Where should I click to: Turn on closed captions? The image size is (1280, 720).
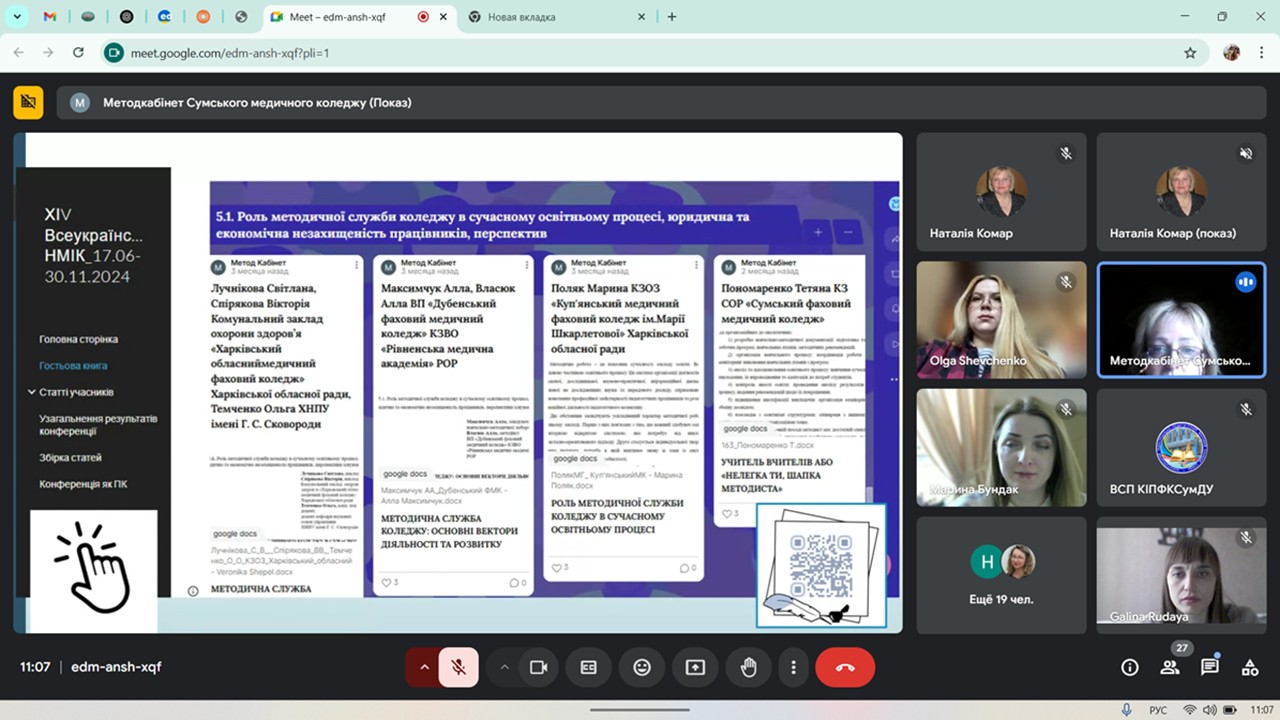tap(589, 667)
